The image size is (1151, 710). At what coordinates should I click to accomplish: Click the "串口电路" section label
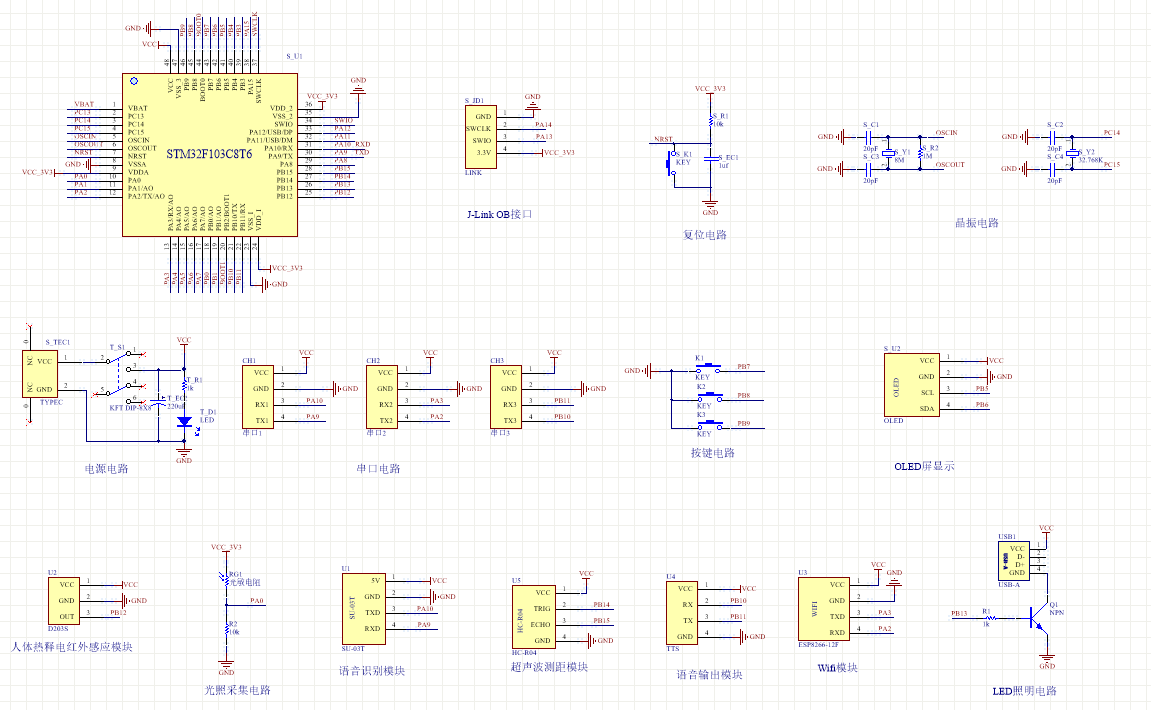tap(378, 468)
